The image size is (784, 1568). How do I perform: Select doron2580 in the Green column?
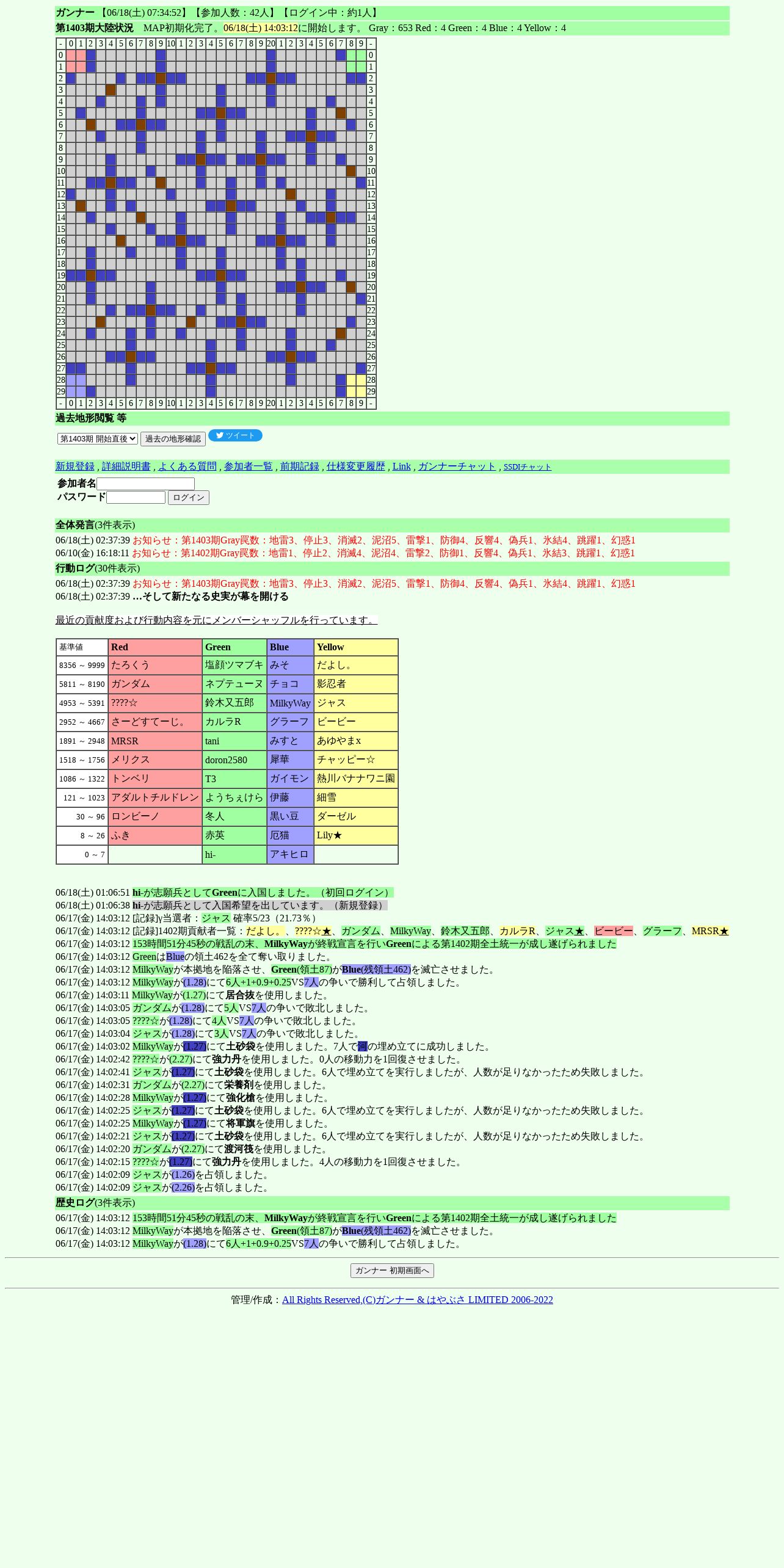(x=234, y=760)
